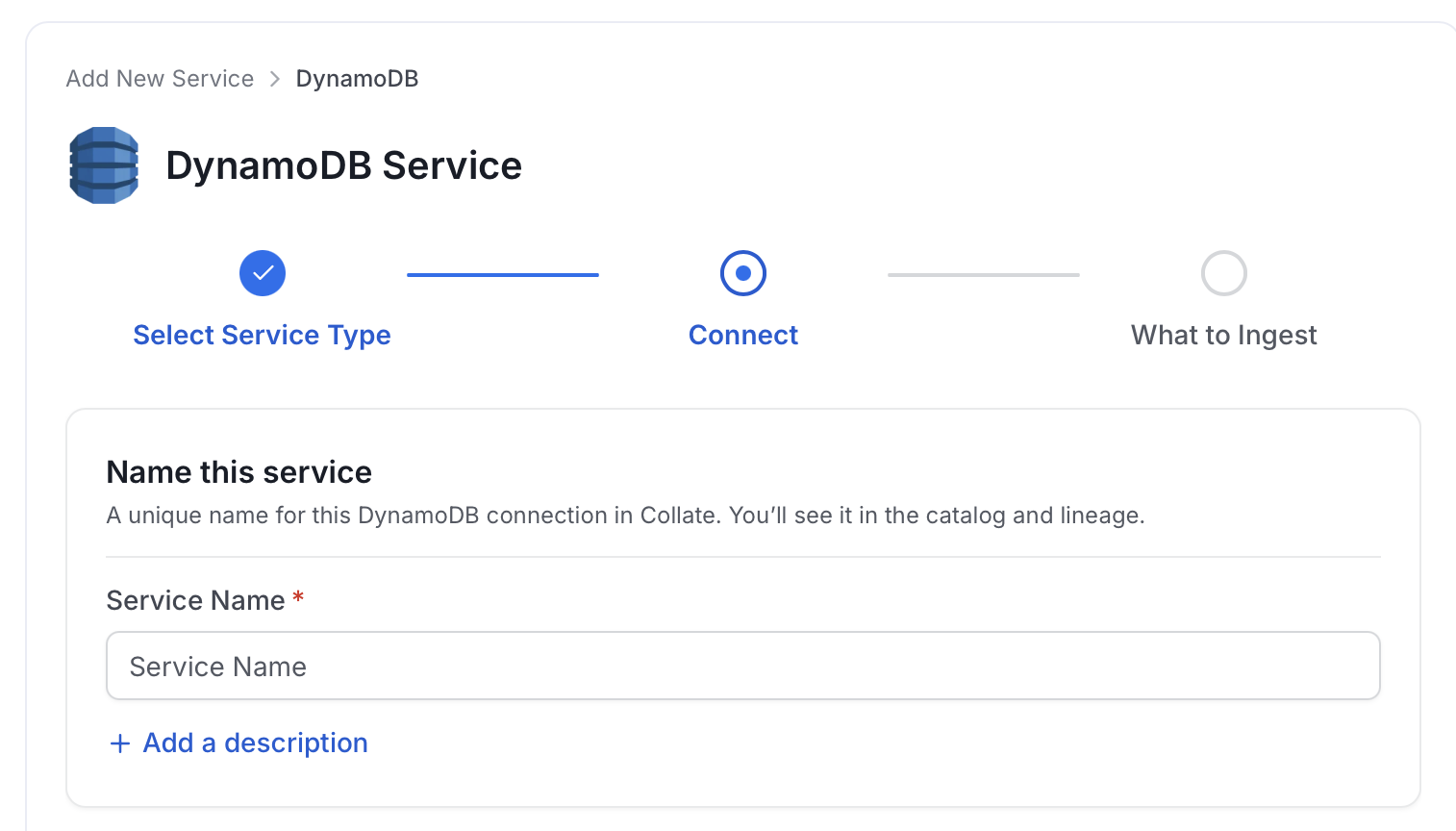This screenshot has width=1456, height=831.
Task: Click the Name this service heading
Action: 238,472
